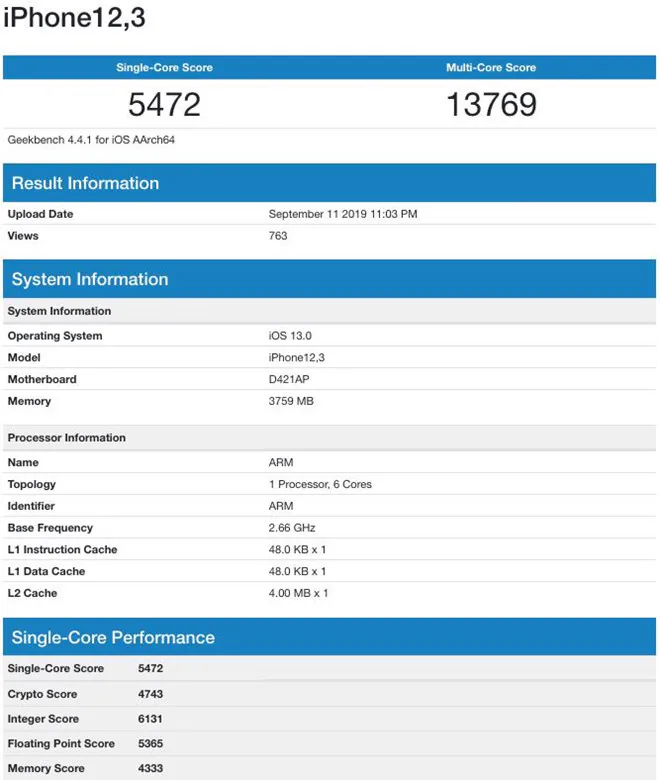Click the ARM value in the Name row

(x=281, y=463)
